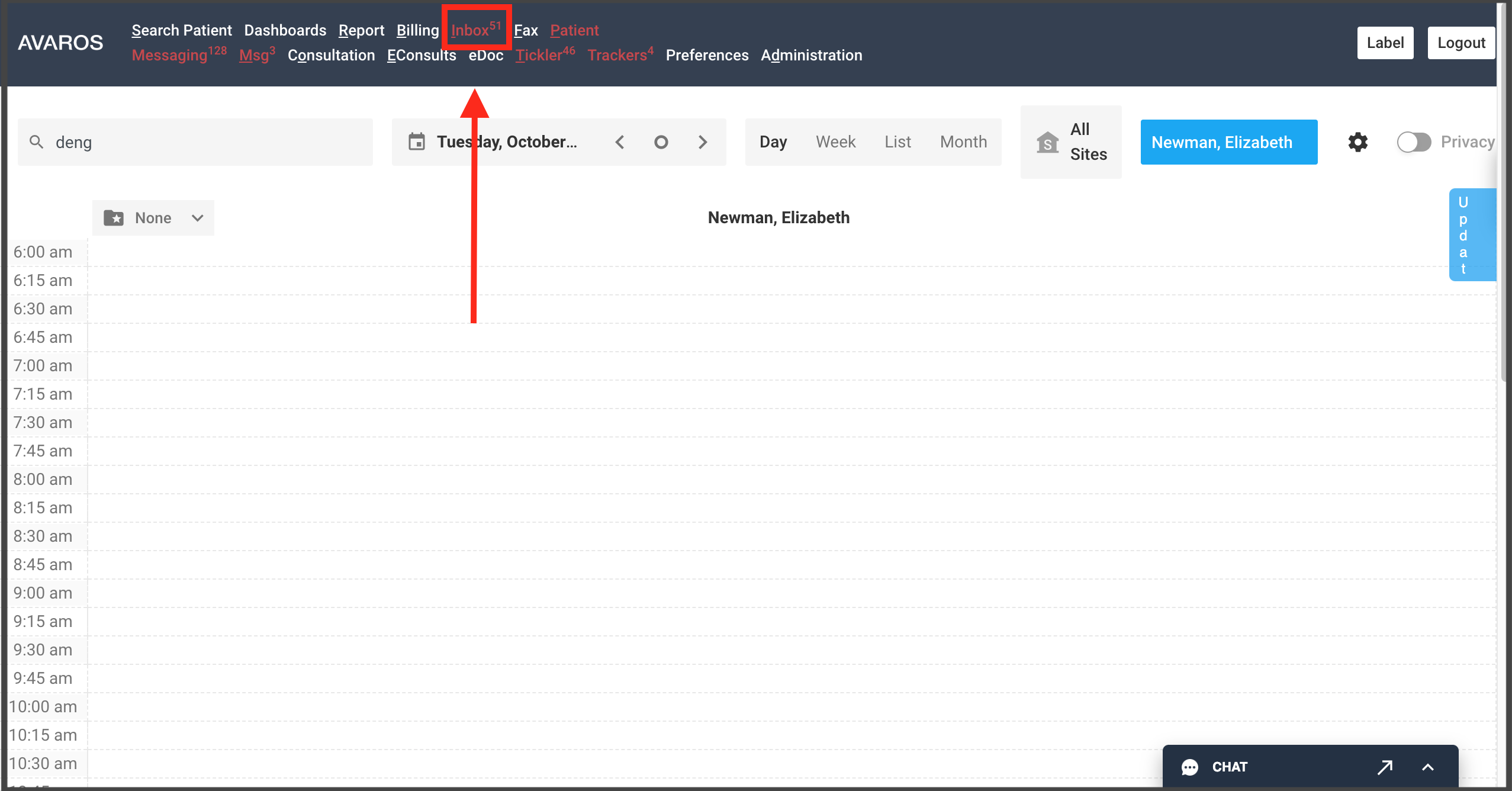Open the Msg link
The height and width of the screenshot is (791, 1512).
click(257, 54)
